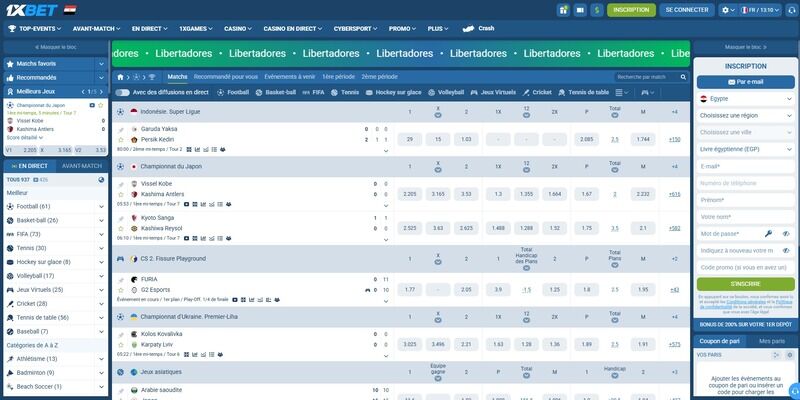Favorite the Garuda Yaksa match star
This screenshot has height=400, width=800.
(121, 139)
